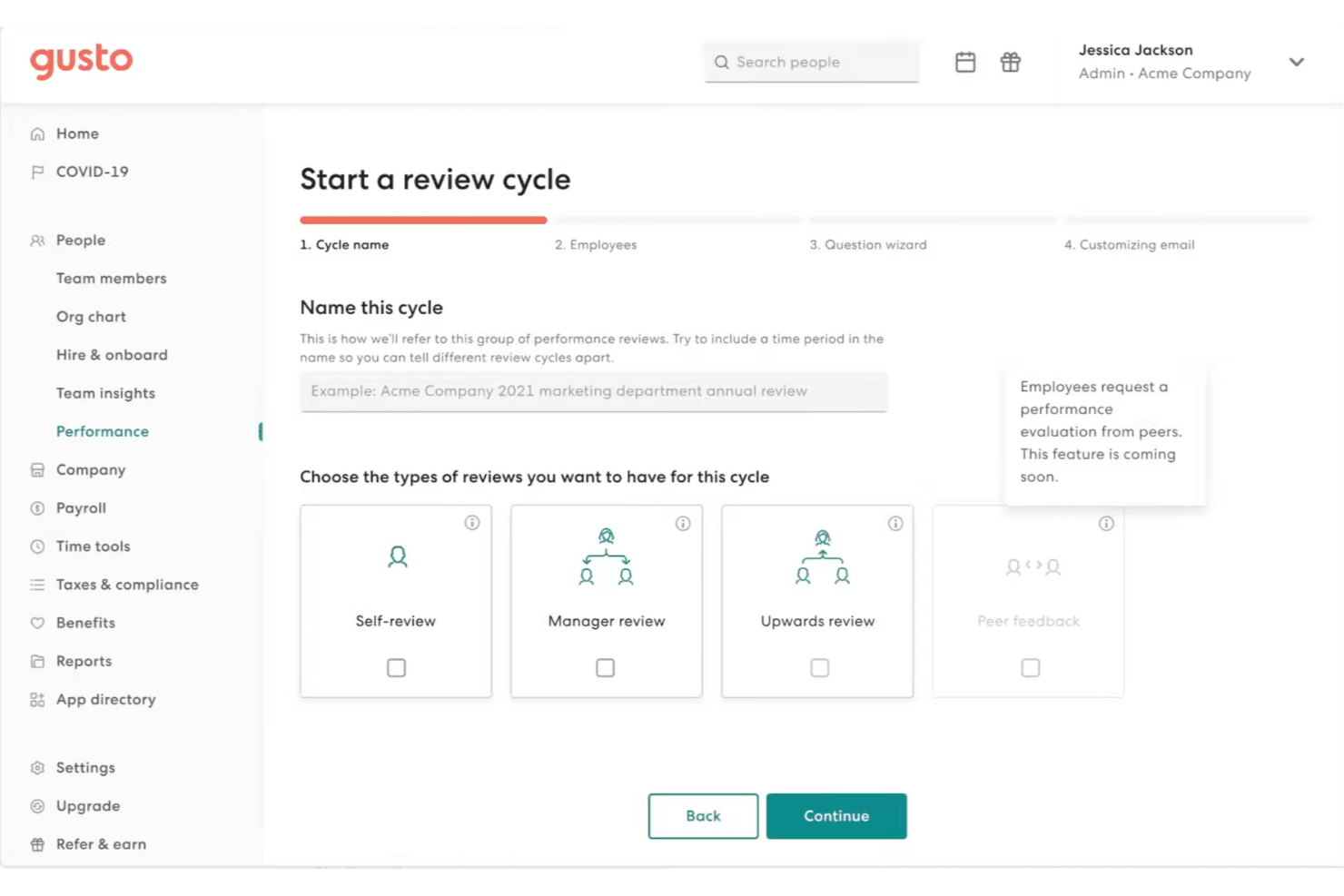Screen dimensions: 1344x896
Task: Open the Home page via sidebar icon
Action: (x=36, y=133)
